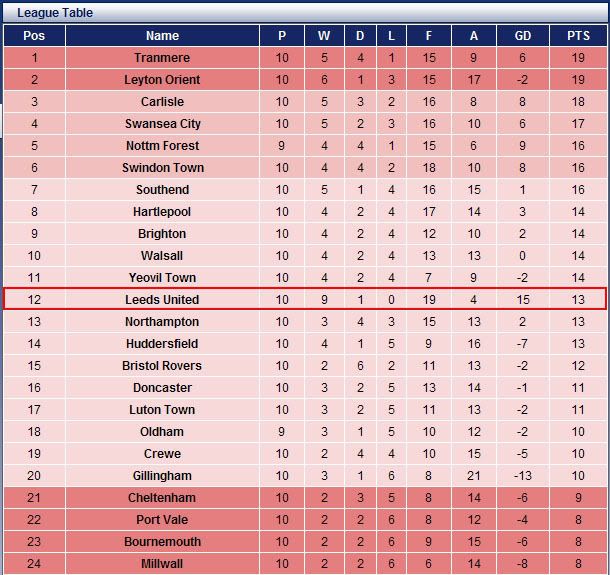Viewport: 610px width, 575px height.
Task: Click the P played column header
Action: coord(282,36)
